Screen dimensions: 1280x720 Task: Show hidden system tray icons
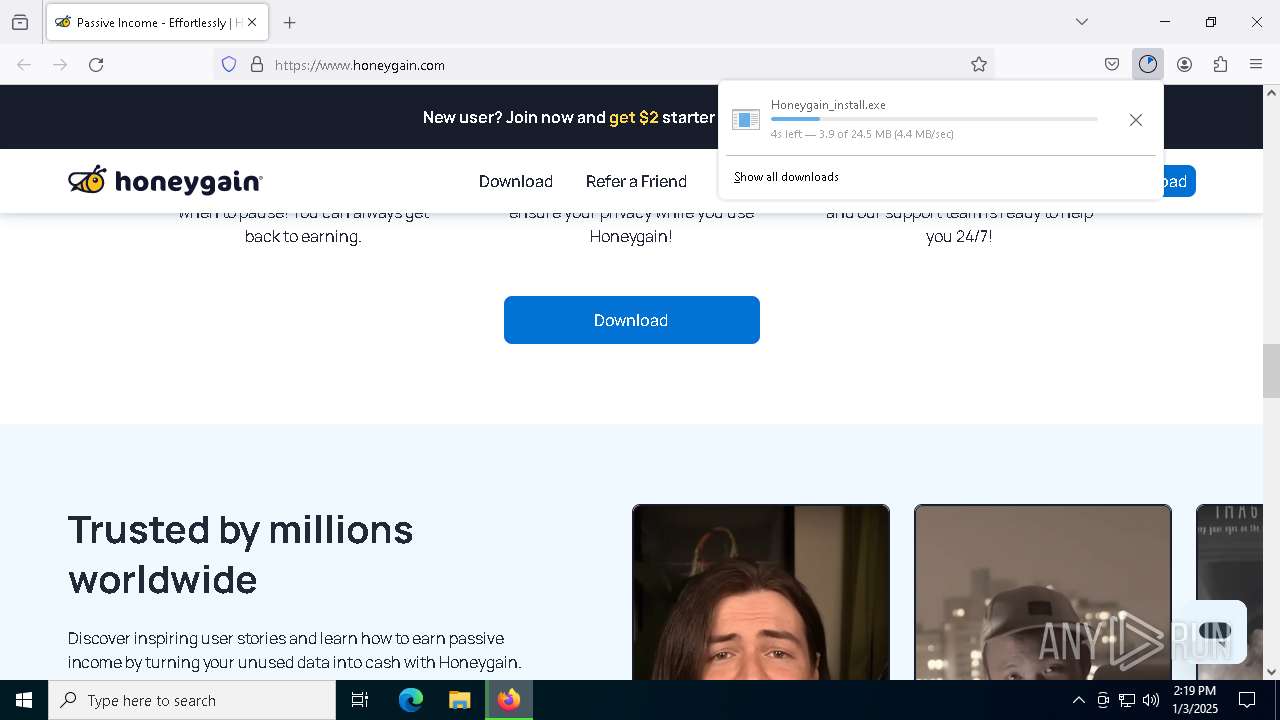coord(1078,700)
